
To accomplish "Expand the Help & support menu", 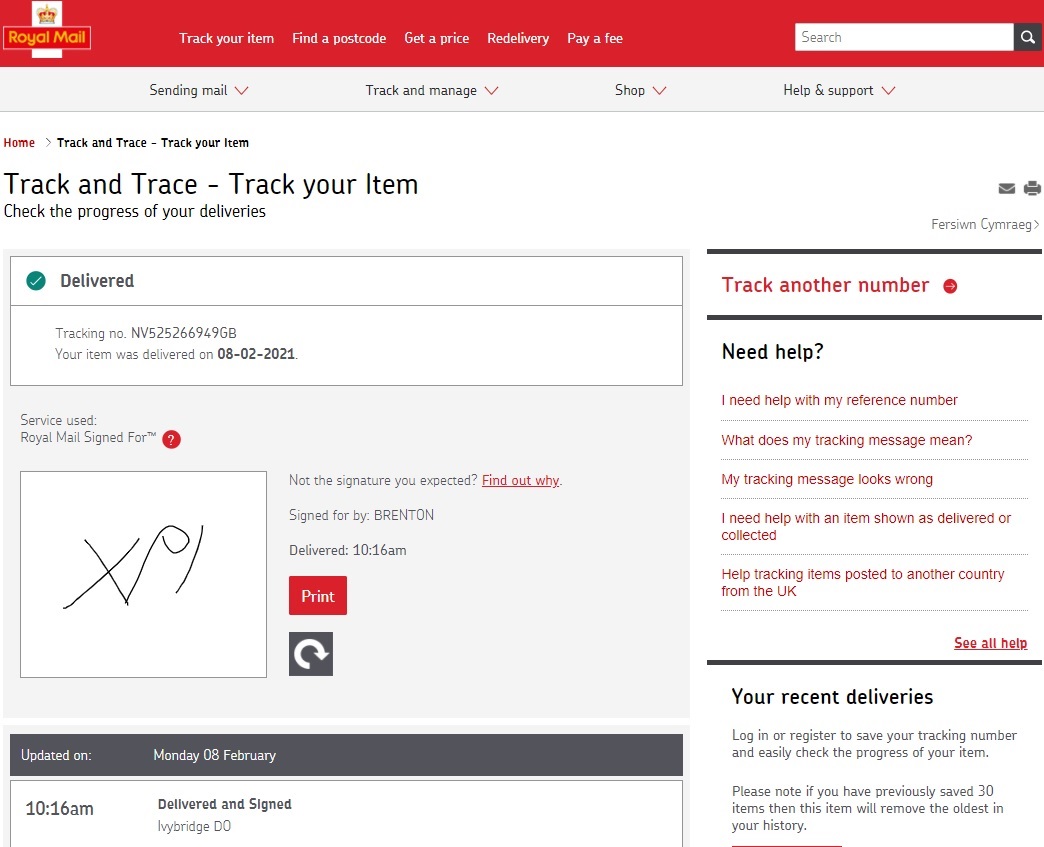I will click(x=838, y=91).
